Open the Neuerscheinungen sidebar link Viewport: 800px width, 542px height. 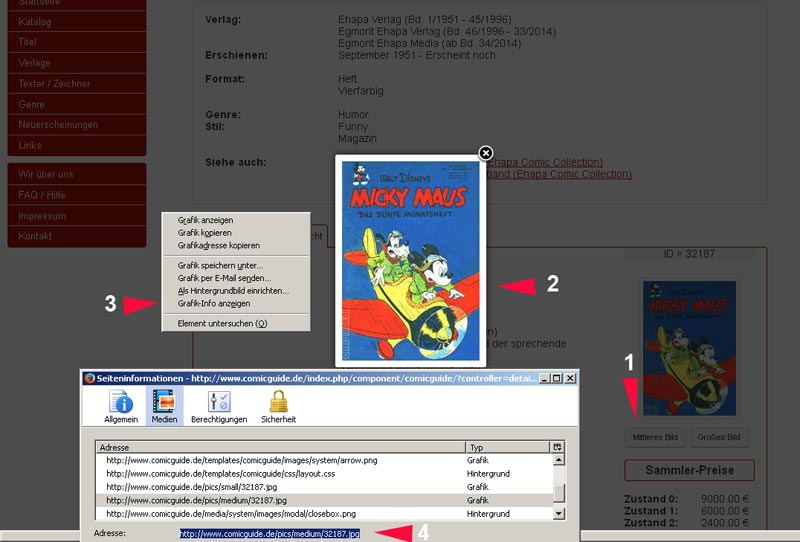click(77, 125)
